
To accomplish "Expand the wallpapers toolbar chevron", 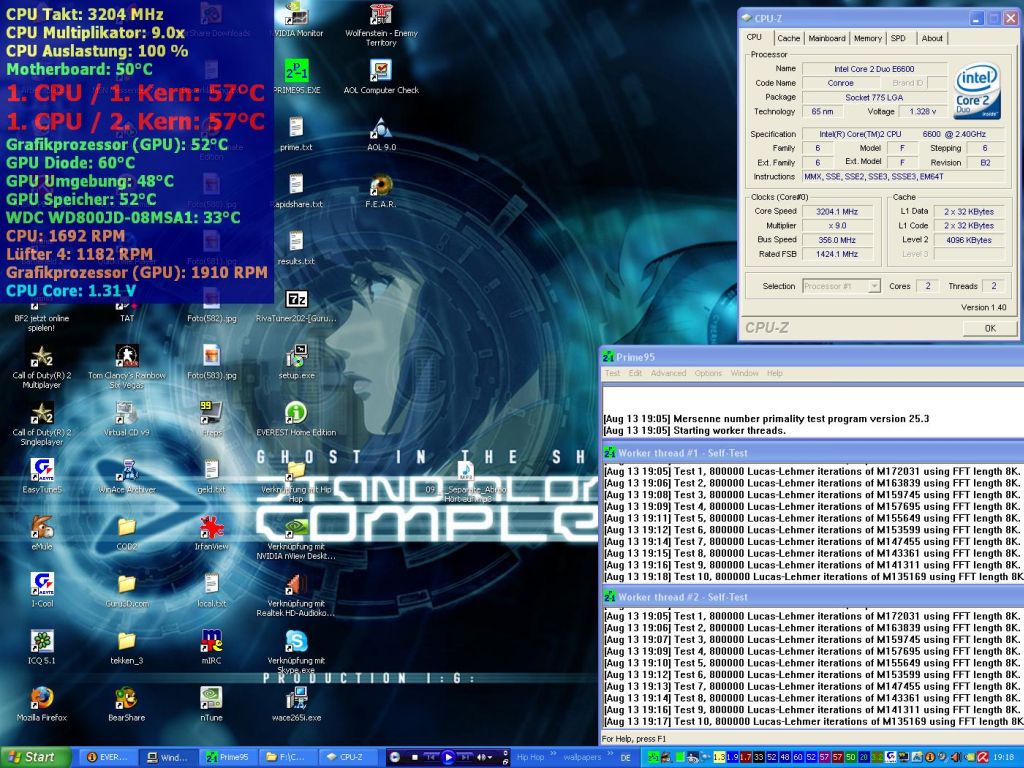I will point(609,754).
